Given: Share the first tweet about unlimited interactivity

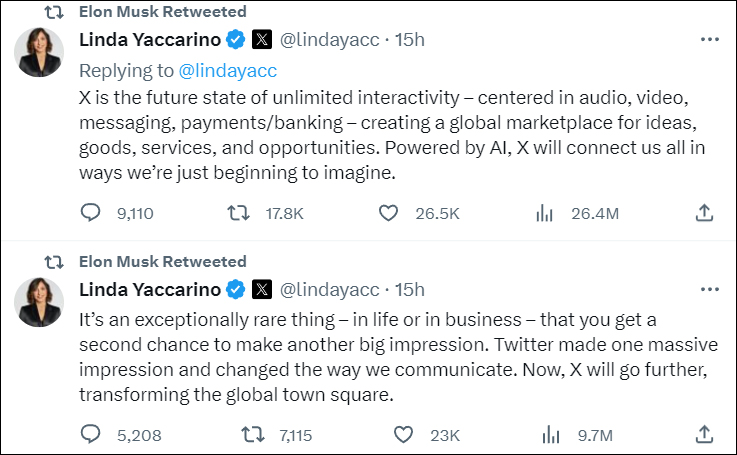Looking at the screenshot, I should tap(704, 212).
